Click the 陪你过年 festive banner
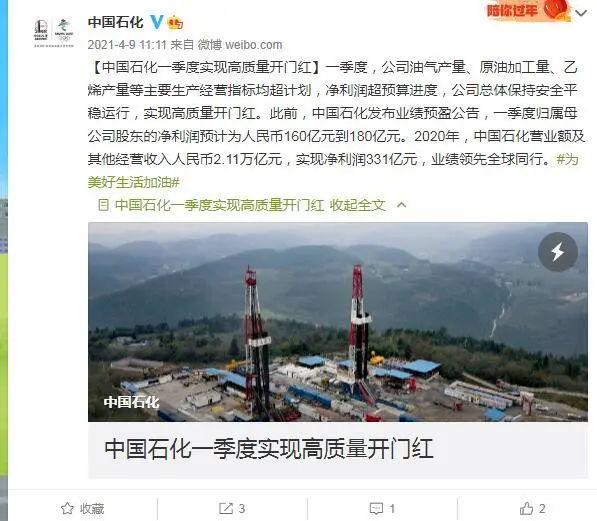597x521 pixels. point(528,11)
